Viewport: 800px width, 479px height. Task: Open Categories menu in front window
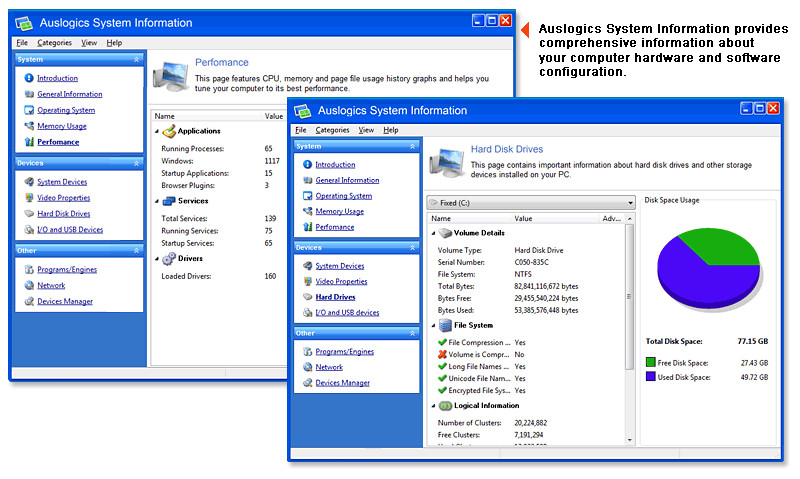tap(332, 130)
